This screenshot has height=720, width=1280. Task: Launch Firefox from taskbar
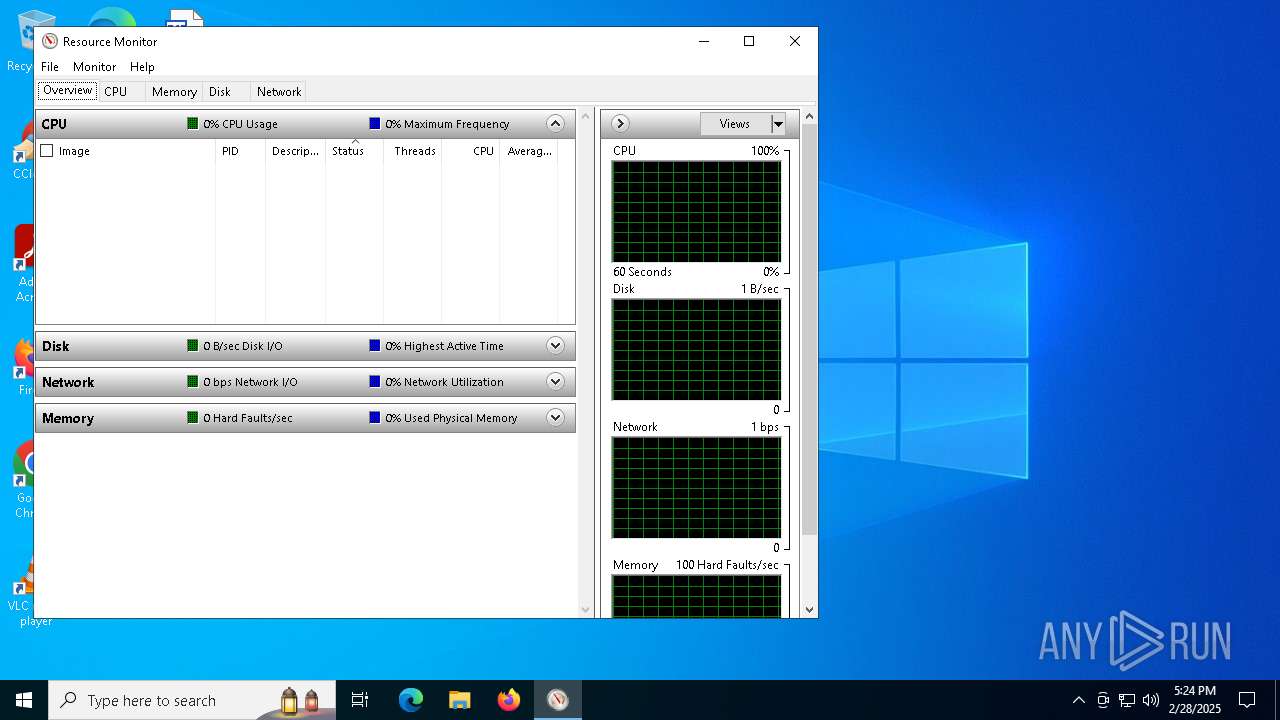pos(509,700)
